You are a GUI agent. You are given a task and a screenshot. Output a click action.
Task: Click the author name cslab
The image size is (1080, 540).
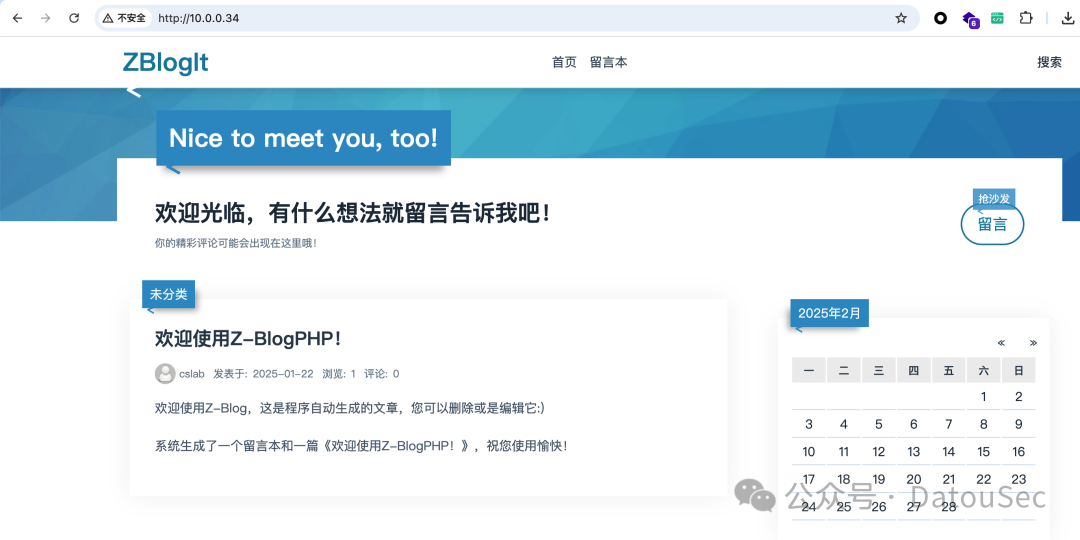pyautogui.click(x=192, y=374)
